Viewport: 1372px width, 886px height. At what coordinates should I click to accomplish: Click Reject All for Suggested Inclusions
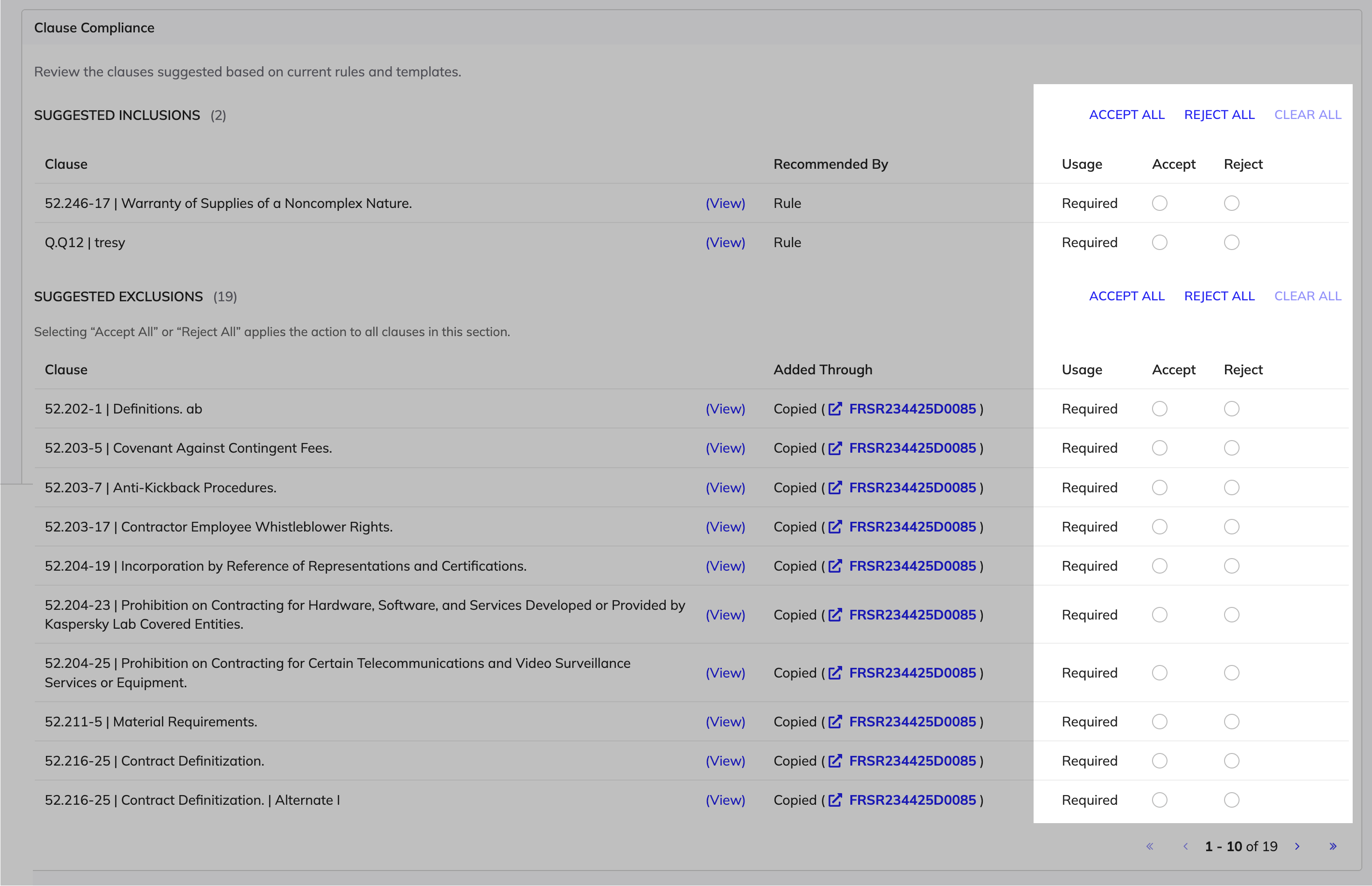[1219, 115]
